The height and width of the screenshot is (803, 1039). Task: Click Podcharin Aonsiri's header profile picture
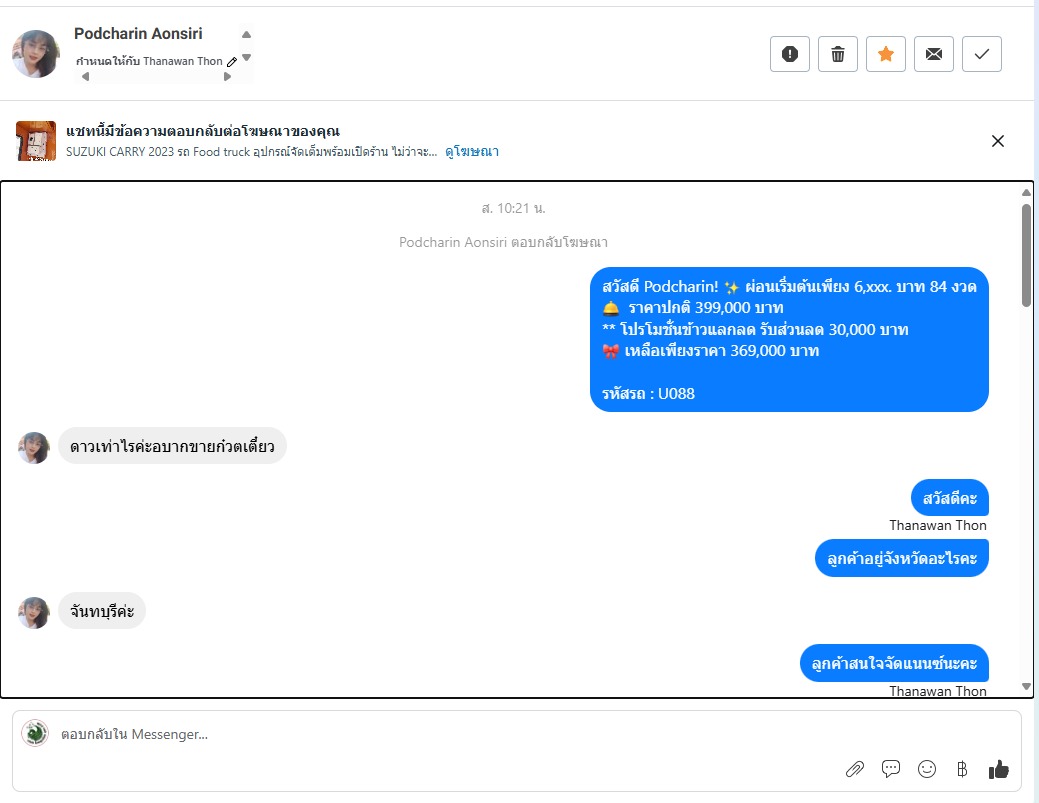[x=36, y=54]
